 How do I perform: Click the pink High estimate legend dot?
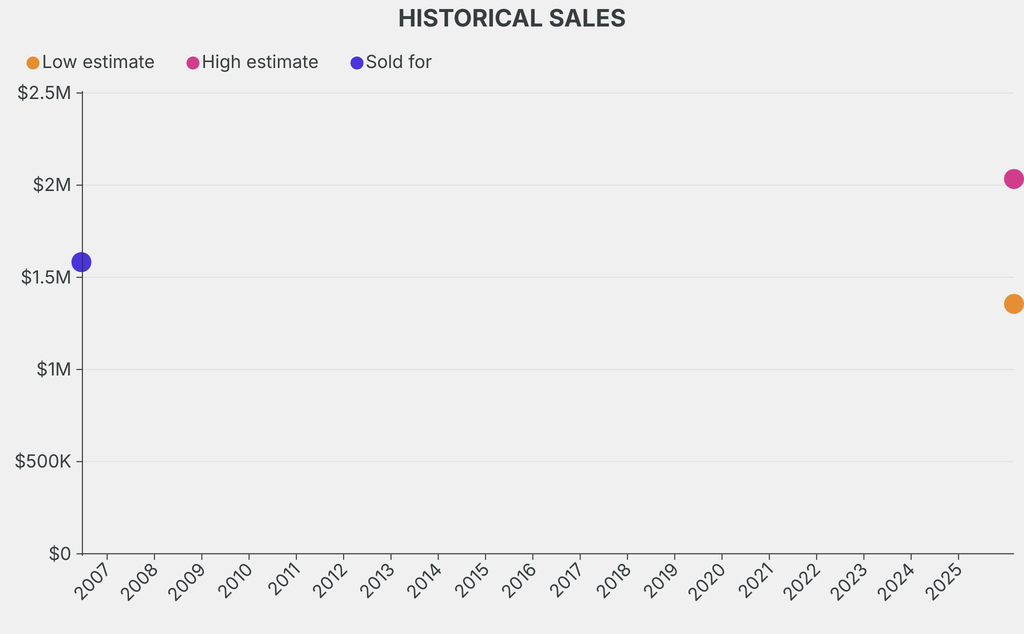[x=193, y=63]
